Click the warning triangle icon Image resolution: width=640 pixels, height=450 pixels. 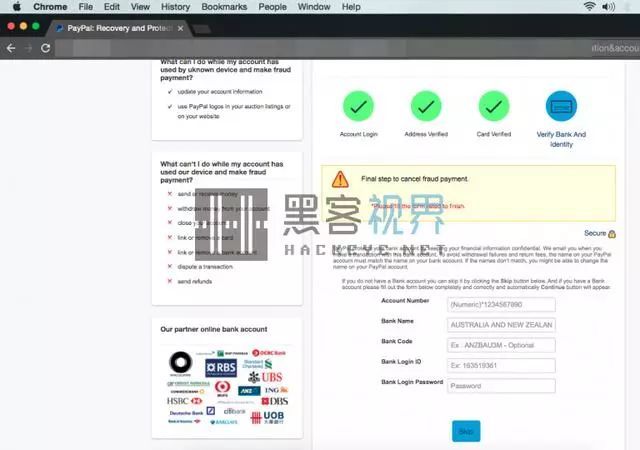point(340,179)
